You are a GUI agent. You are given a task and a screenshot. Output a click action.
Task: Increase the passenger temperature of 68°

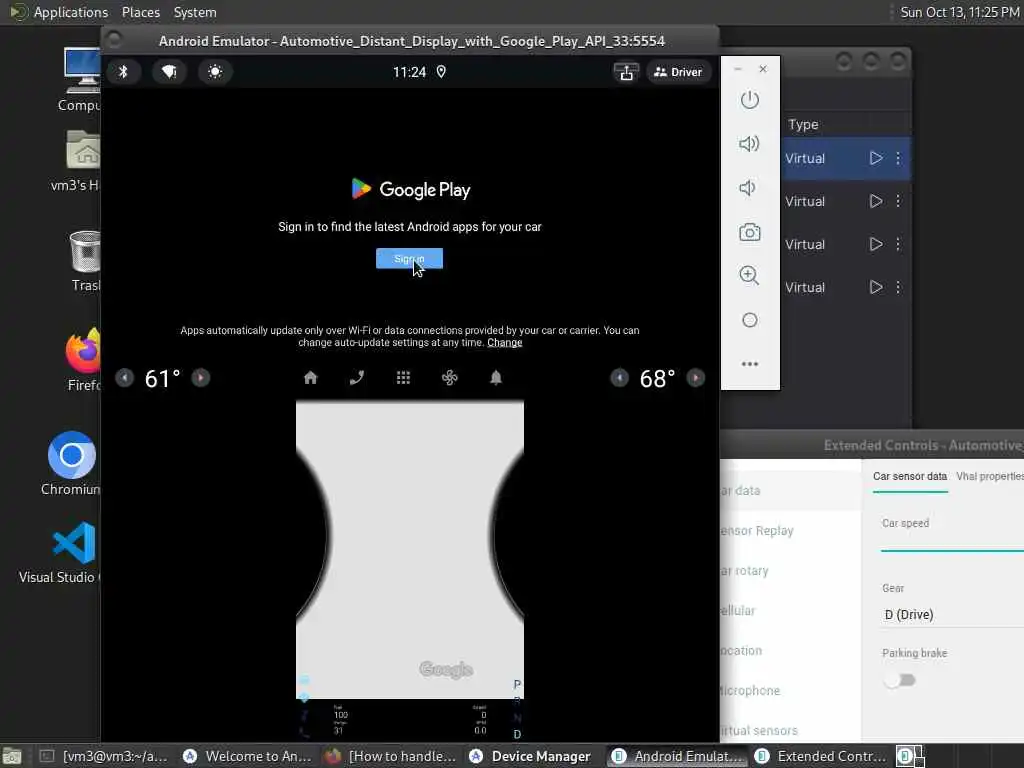[696, 377]
